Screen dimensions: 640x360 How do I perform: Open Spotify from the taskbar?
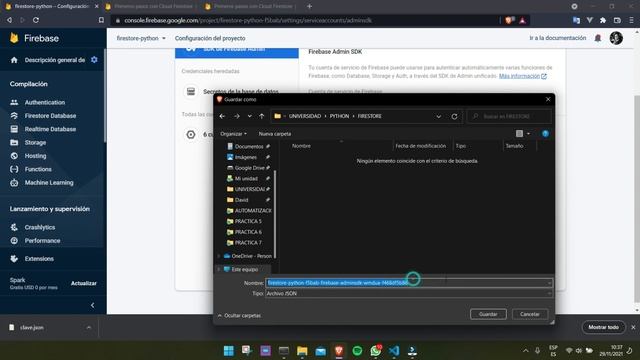pyautogui.click(x=357, y=351)
